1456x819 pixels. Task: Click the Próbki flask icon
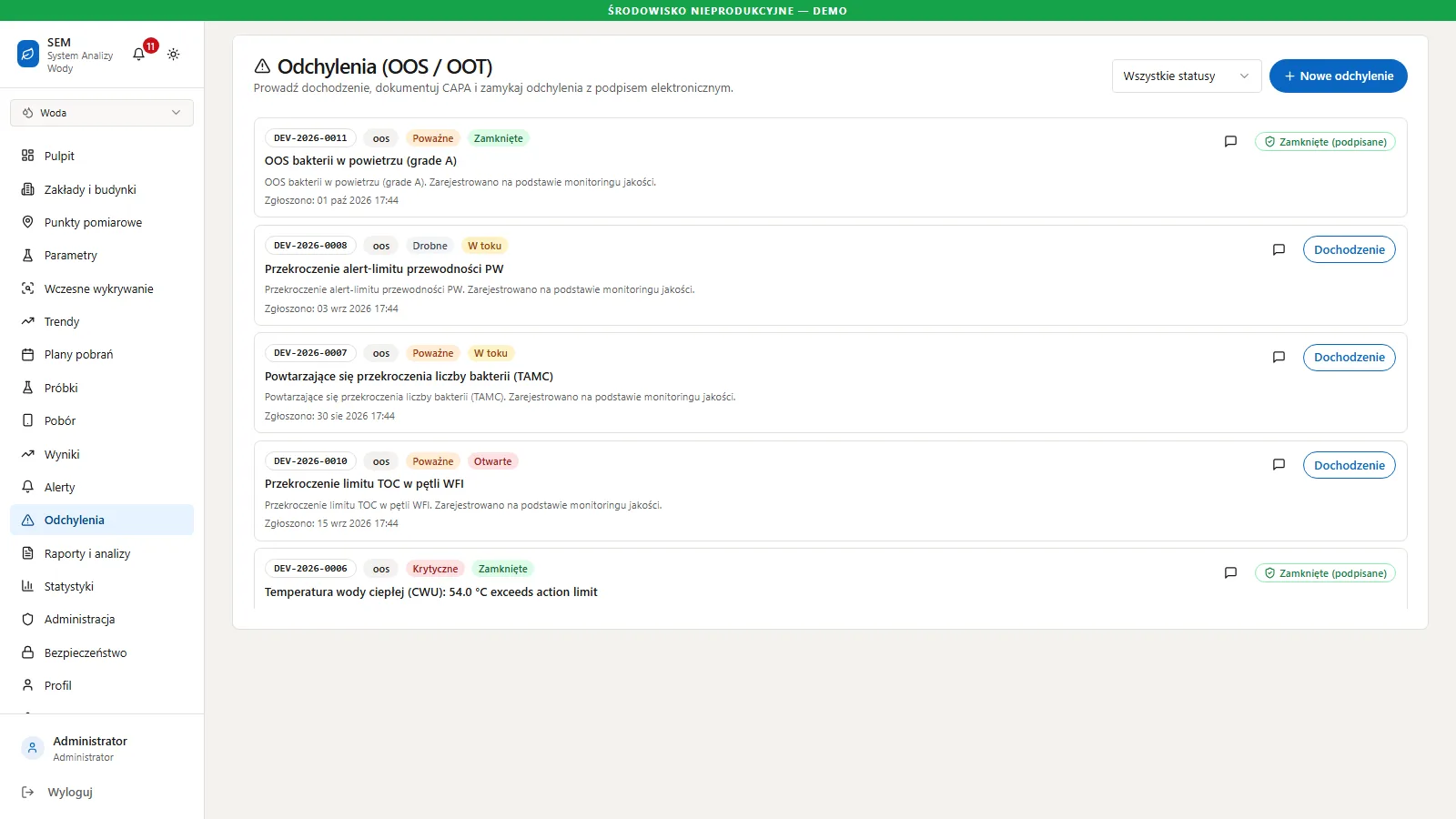point(27,388)
